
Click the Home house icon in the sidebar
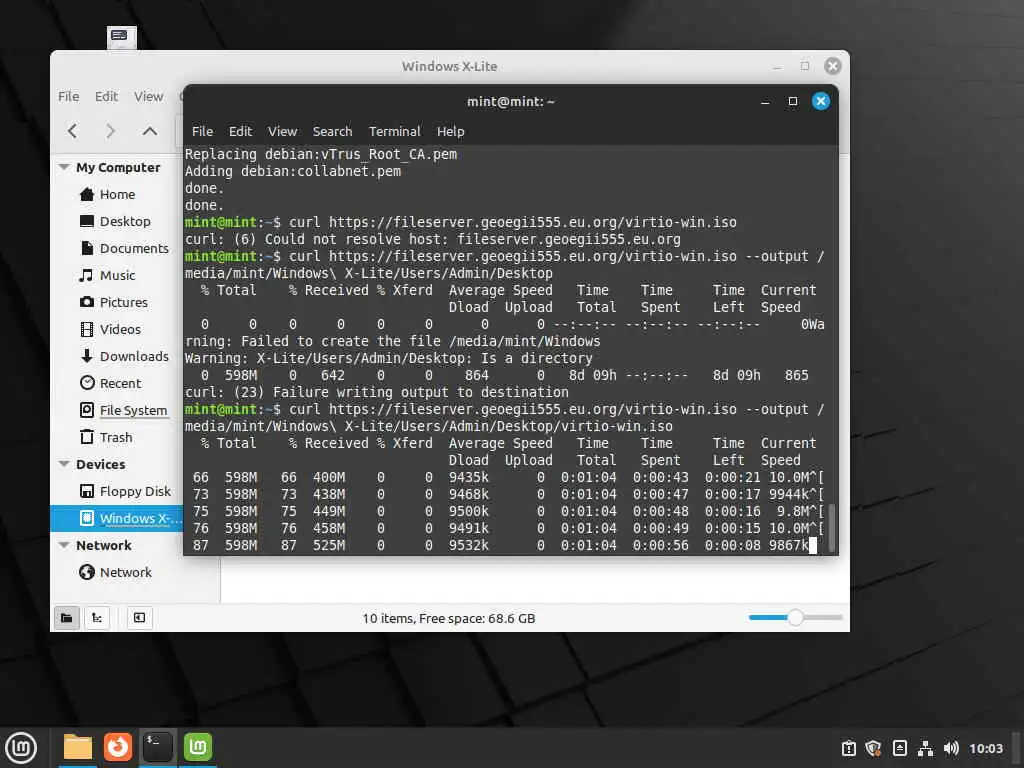[x=87, y=195]
